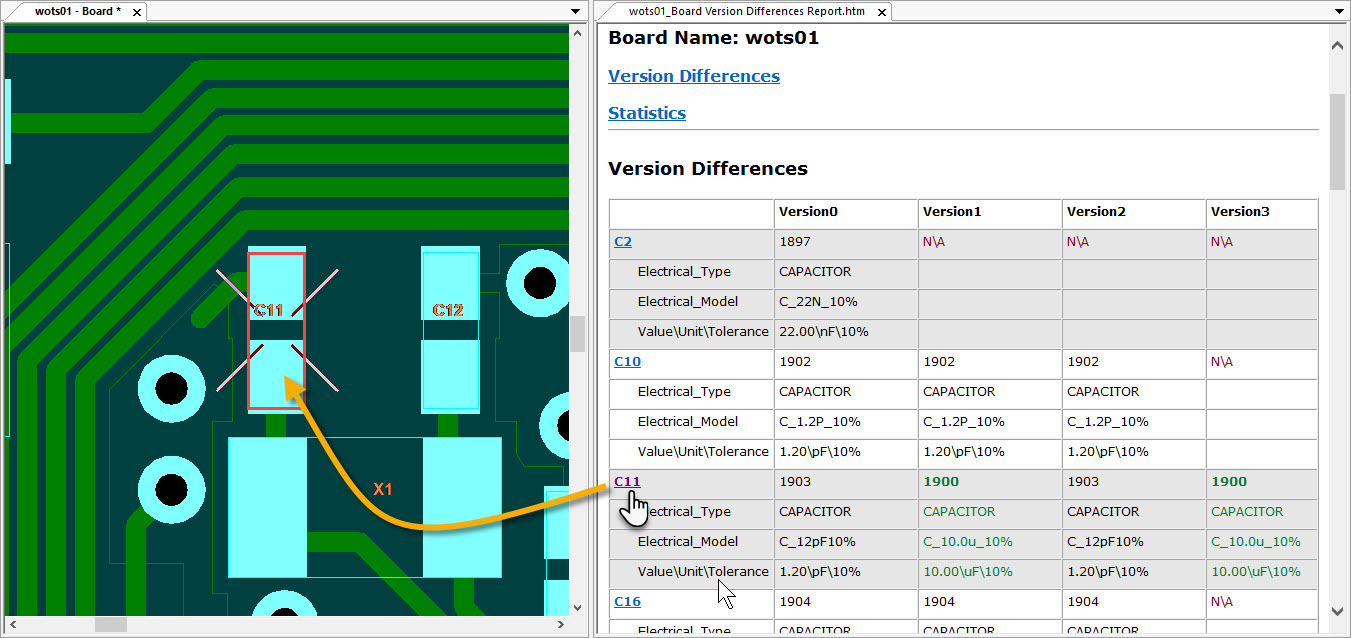
Task: Click the report scroll down arrow
Action: point(1337,612)
